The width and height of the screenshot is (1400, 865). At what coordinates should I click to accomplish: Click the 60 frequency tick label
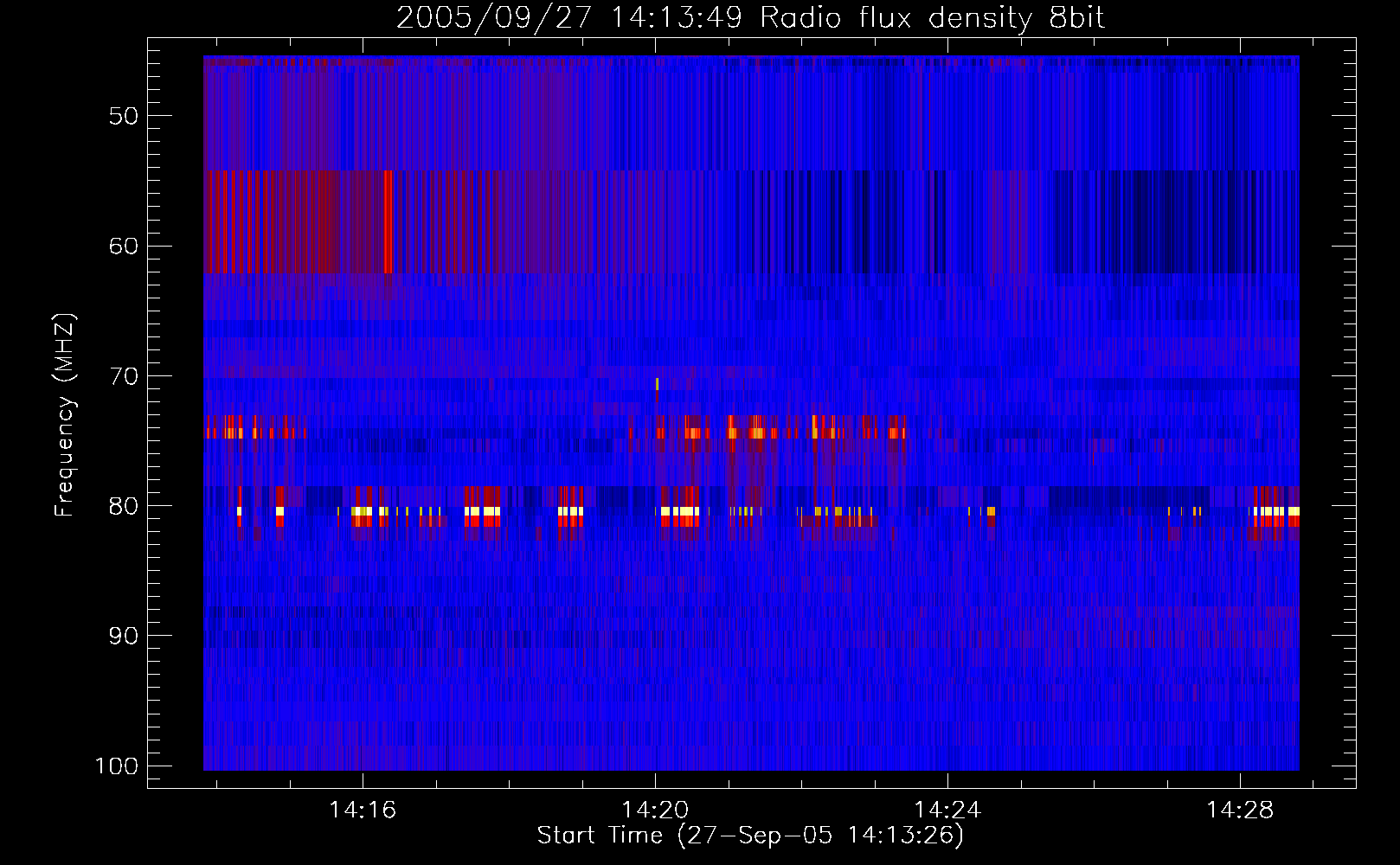click(124, 246)
